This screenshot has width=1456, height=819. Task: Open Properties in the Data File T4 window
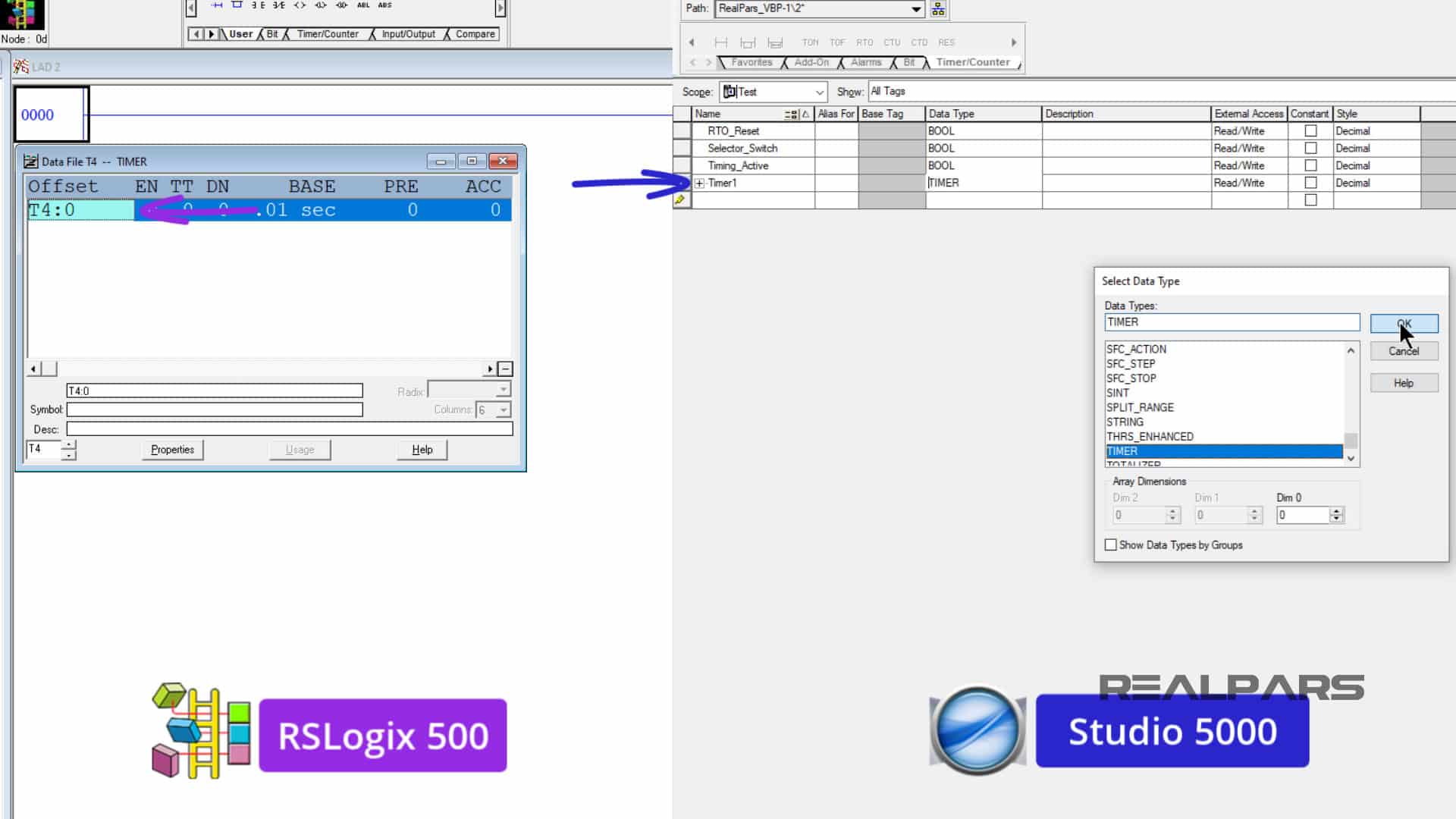pos(172,450)
